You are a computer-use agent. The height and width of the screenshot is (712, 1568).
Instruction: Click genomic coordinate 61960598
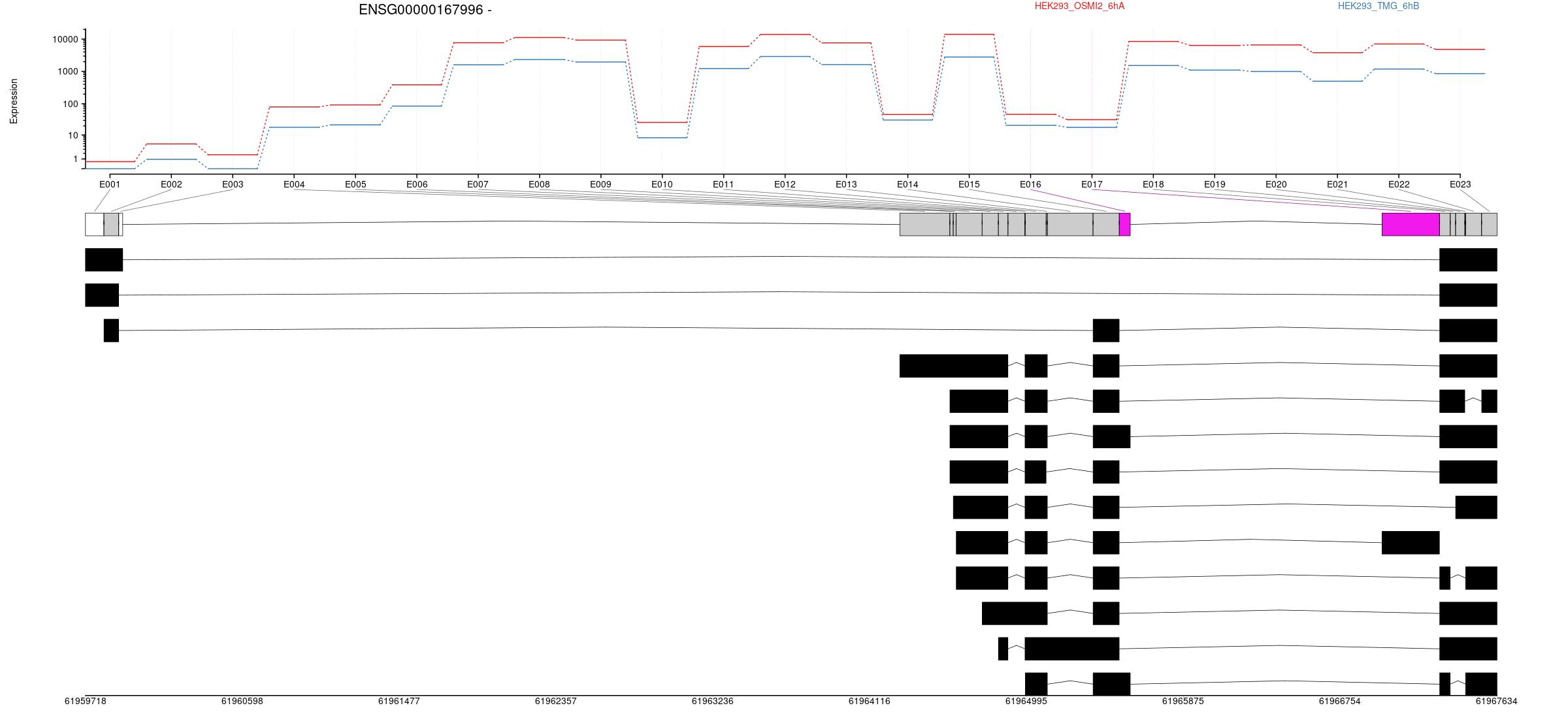click(x=242, y=701)
